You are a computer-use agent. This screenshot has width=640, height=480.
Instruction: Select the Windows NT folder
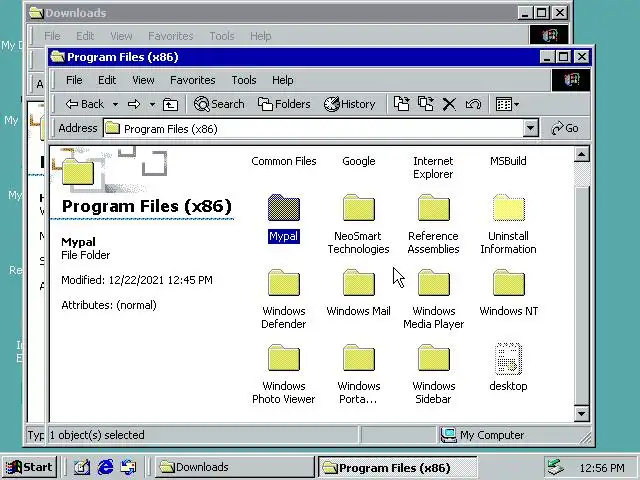click(509, 282)
